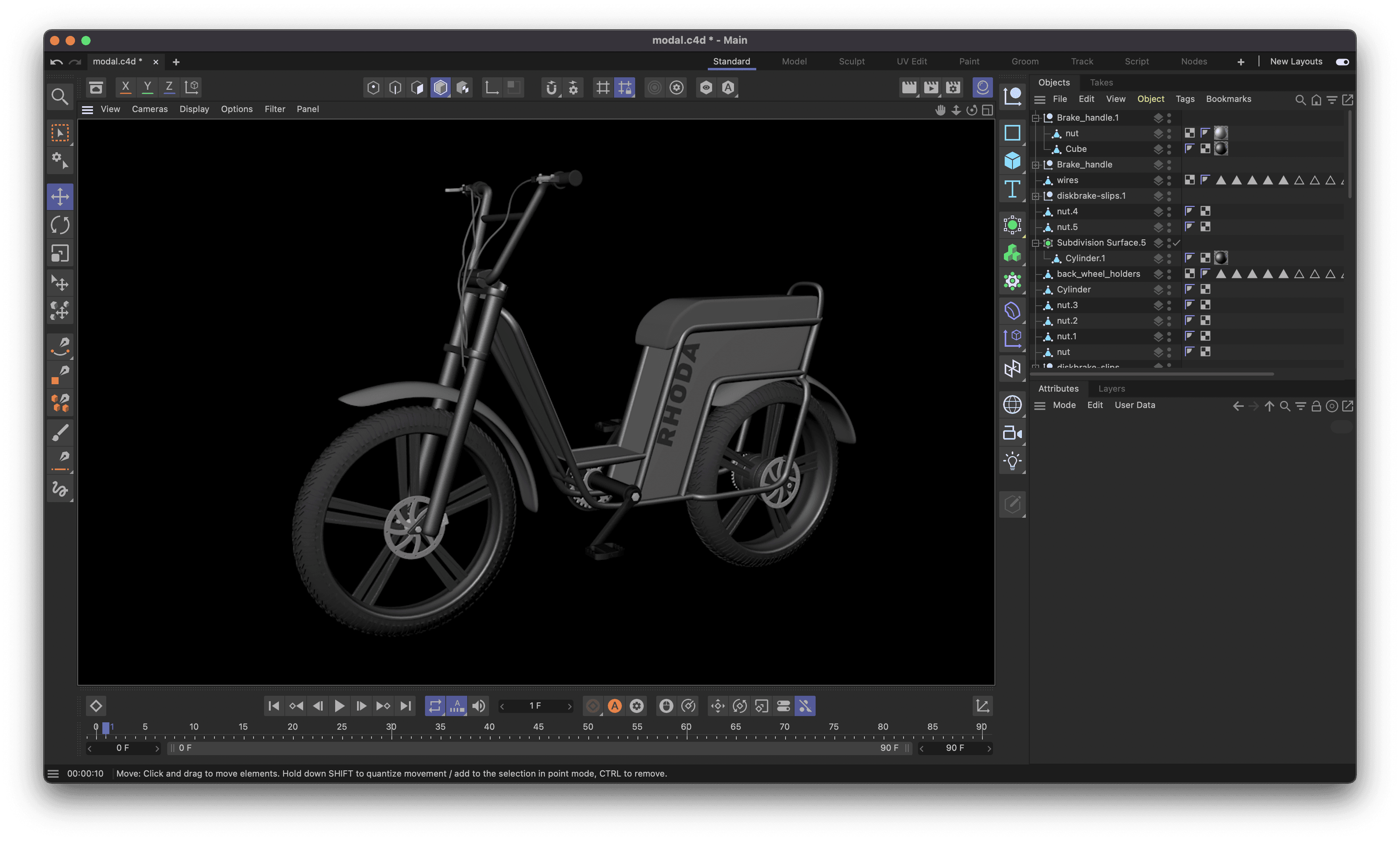This screenshot has height=841, width=1400.
Task: Go to the end of the animation
Action: 405,706
